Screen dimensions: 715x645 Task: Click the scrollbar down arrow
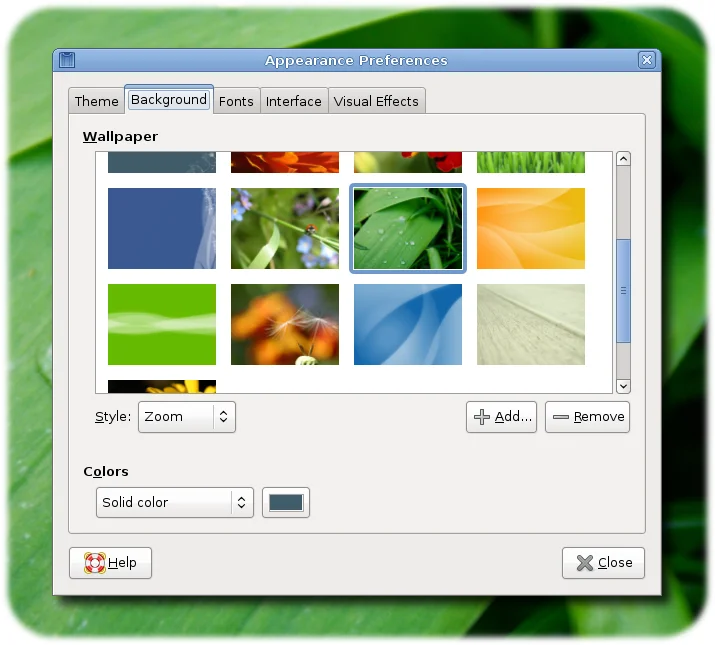(623, 386)
